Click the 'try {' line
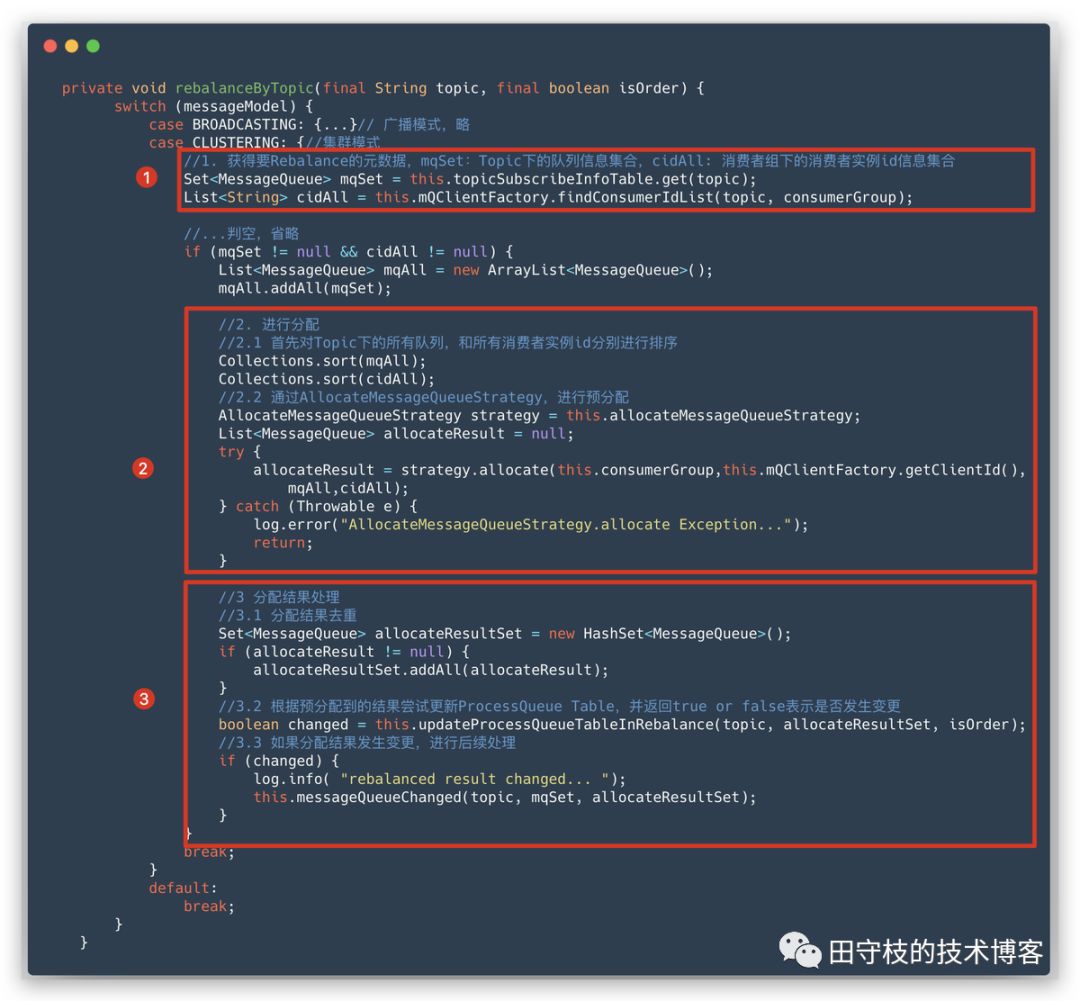Screen dimensions: 1080x1001 (x=240, y=452)
